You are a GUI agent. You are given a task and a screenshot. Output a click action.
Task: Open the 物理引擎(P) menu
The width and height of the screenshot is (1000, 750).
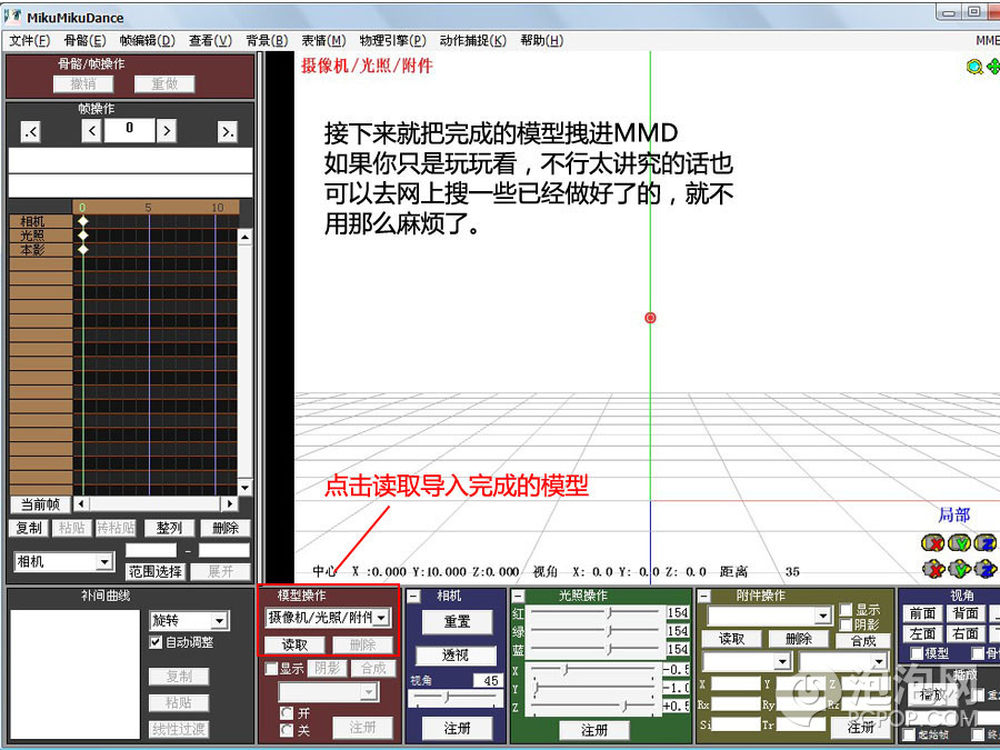click(x=393, y=41)
